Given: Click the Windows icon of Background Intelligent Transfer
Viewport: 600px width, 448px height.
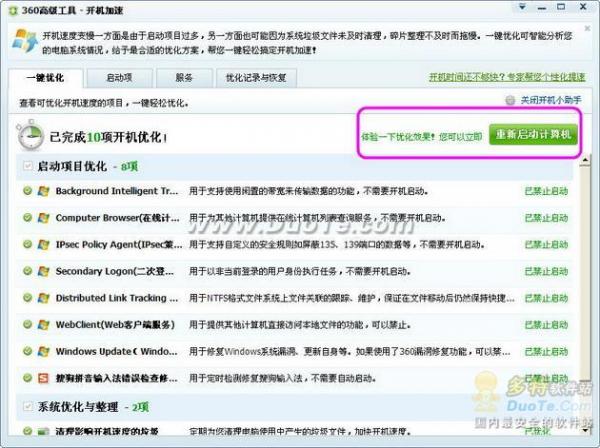Looking at the screenshot, I should (43, 191).
